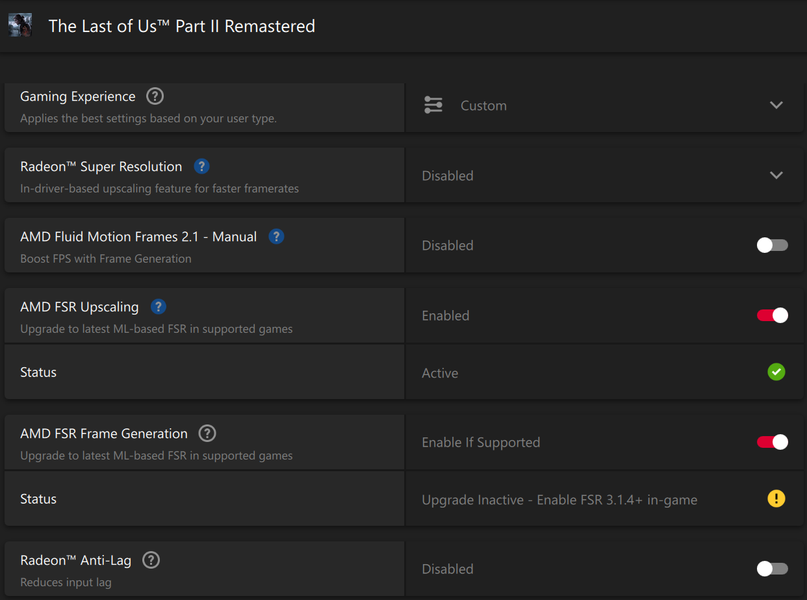Click the Gaming Experience help icon
This screenshot has height=600, width=807.
pos(154,97)
